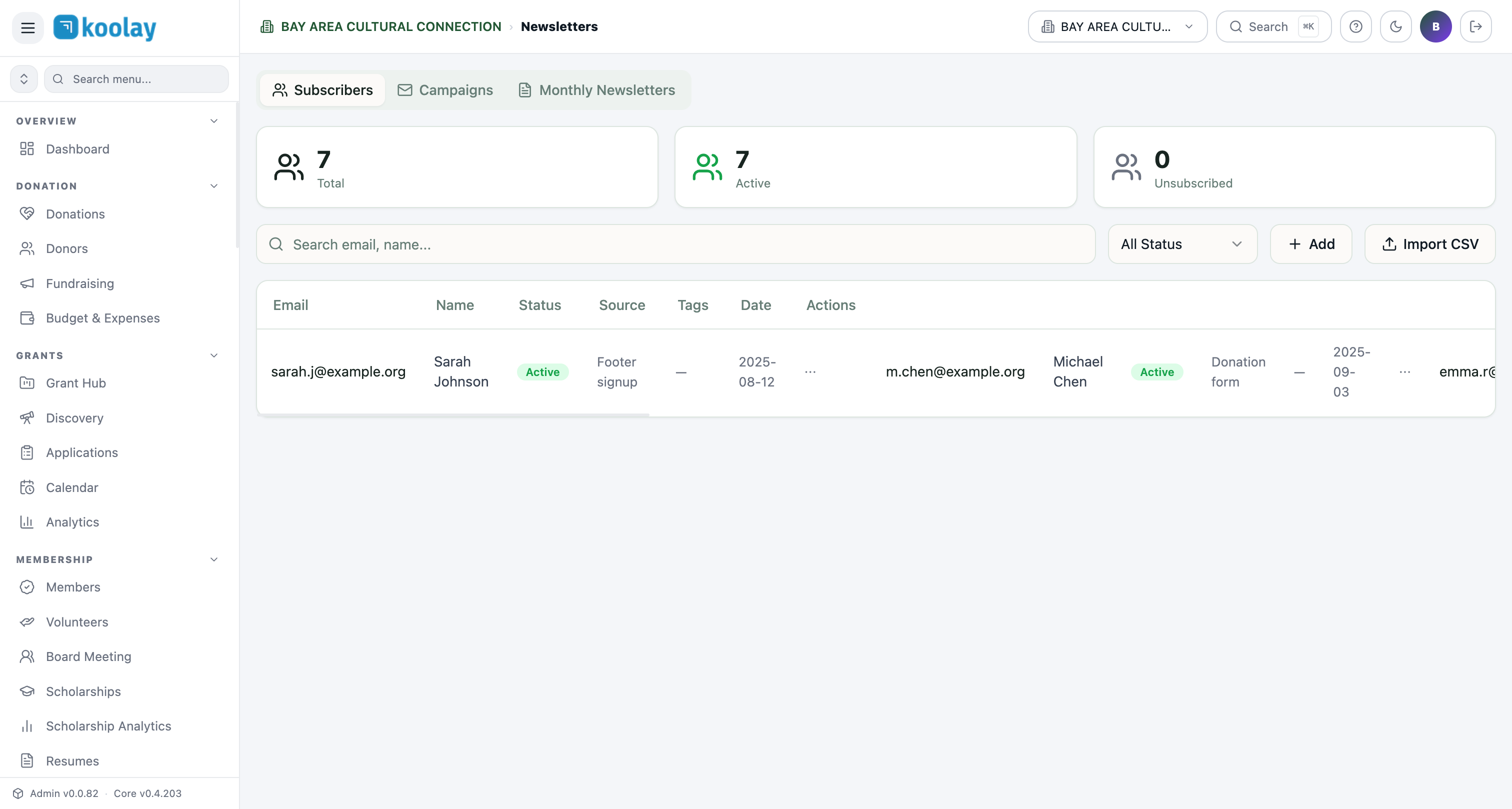The width and height of the screenshot is (1512, 809).
Task: Click the Date column header
Action: coord(755,305)
